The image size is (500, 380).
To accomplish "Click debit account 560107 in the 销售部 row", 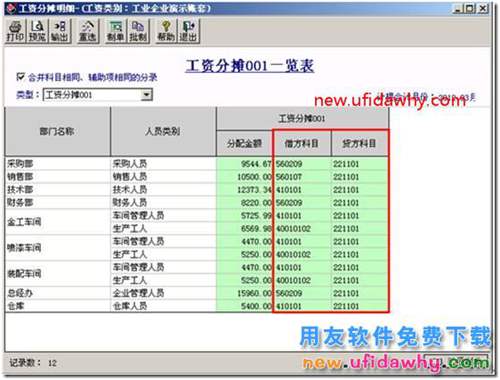I will pyautogui.click(x=302, y=177).
